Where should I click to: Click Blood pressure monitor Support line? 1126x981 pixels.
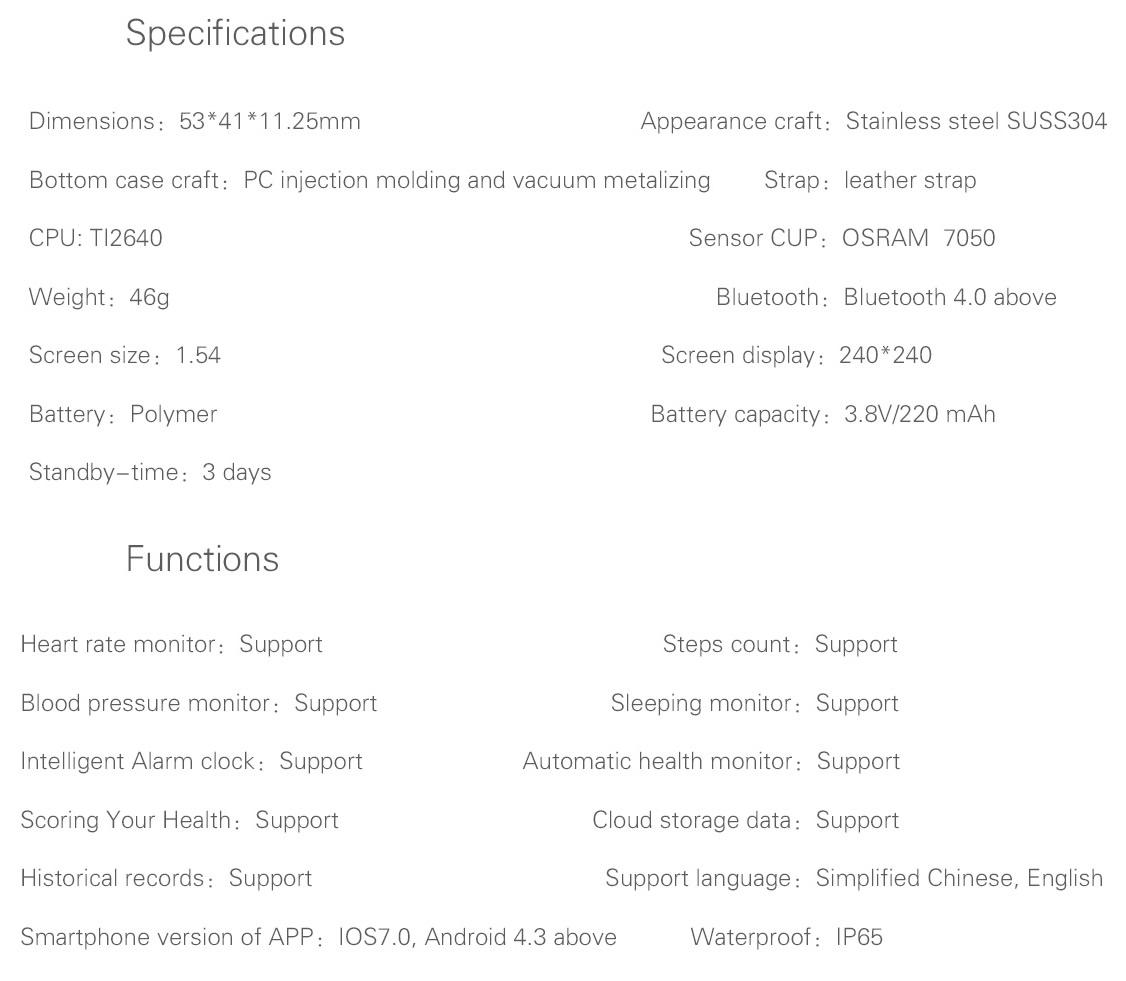click(199, 703)
